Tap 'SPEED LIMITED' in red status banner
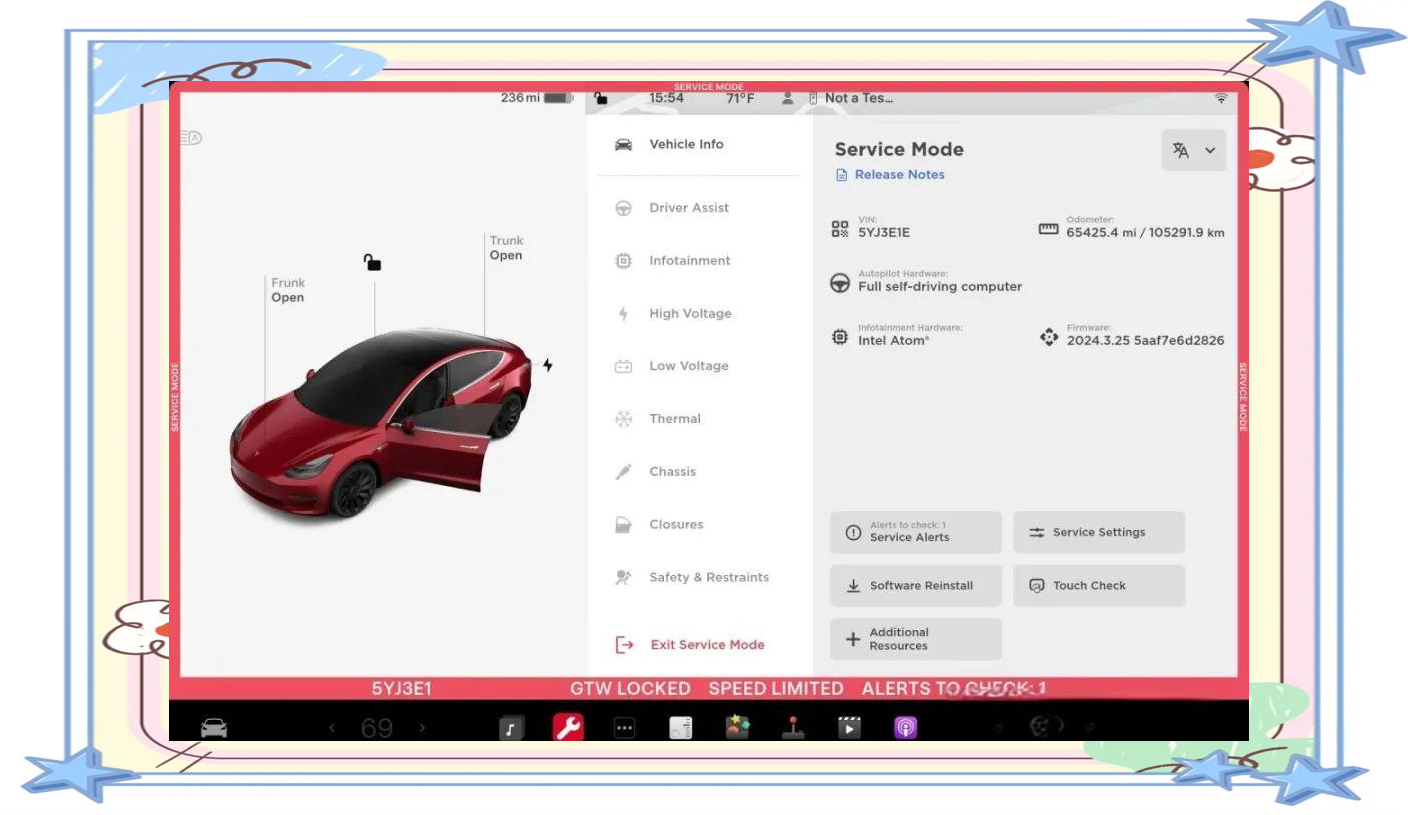This screenshot has width=1408, height=815. [x=776, y=689]
